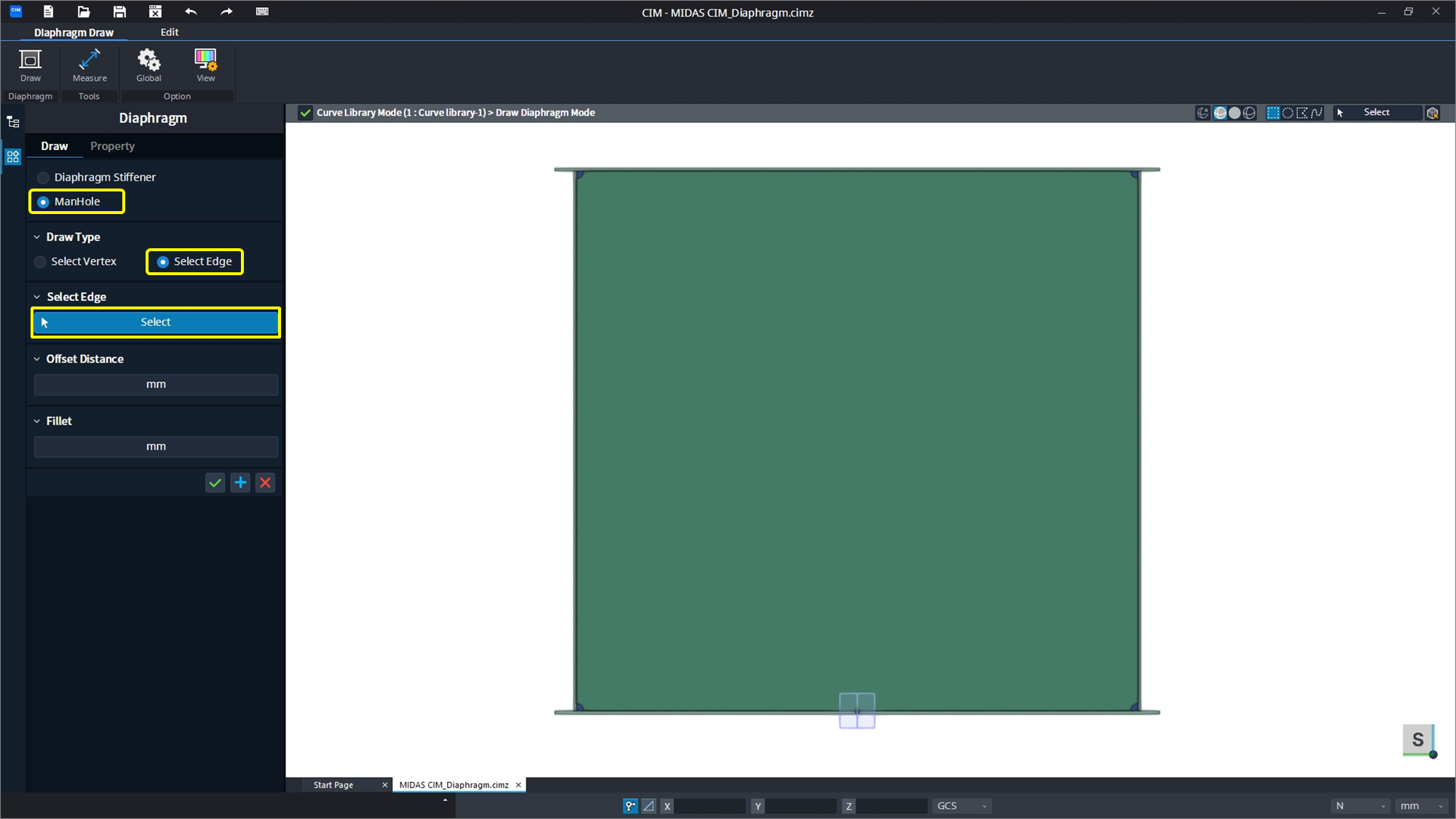Redo the last undone action
The width and height of the screenshot is (1456, 819).
click(x=226, y=12)
